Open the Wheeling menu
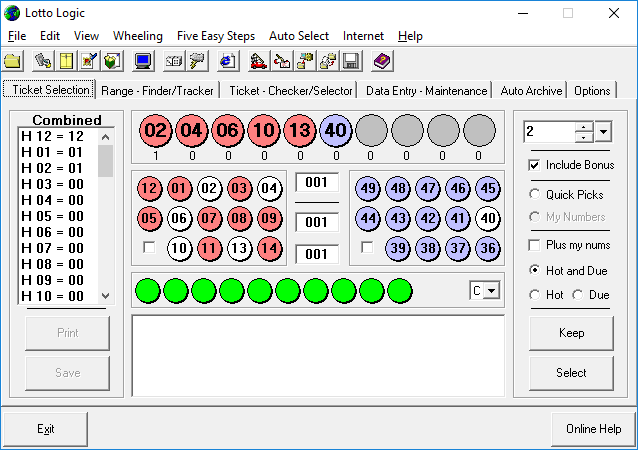The width and height of the screenshot is (638, 450). (x=138, y=36)
